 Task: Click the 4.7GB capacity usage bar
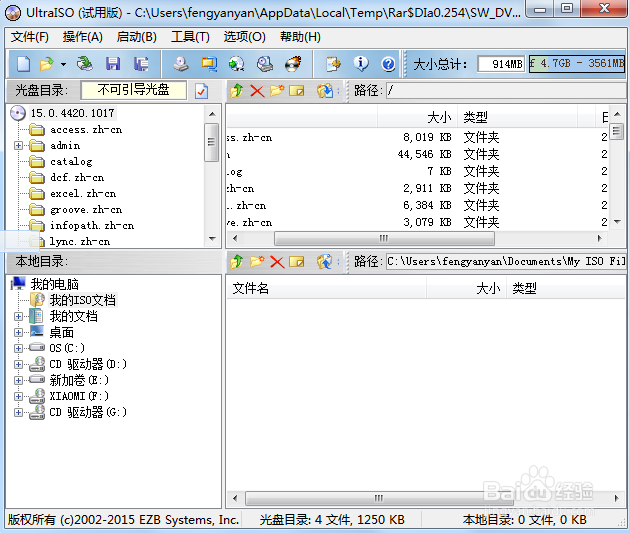coord(577,64)
